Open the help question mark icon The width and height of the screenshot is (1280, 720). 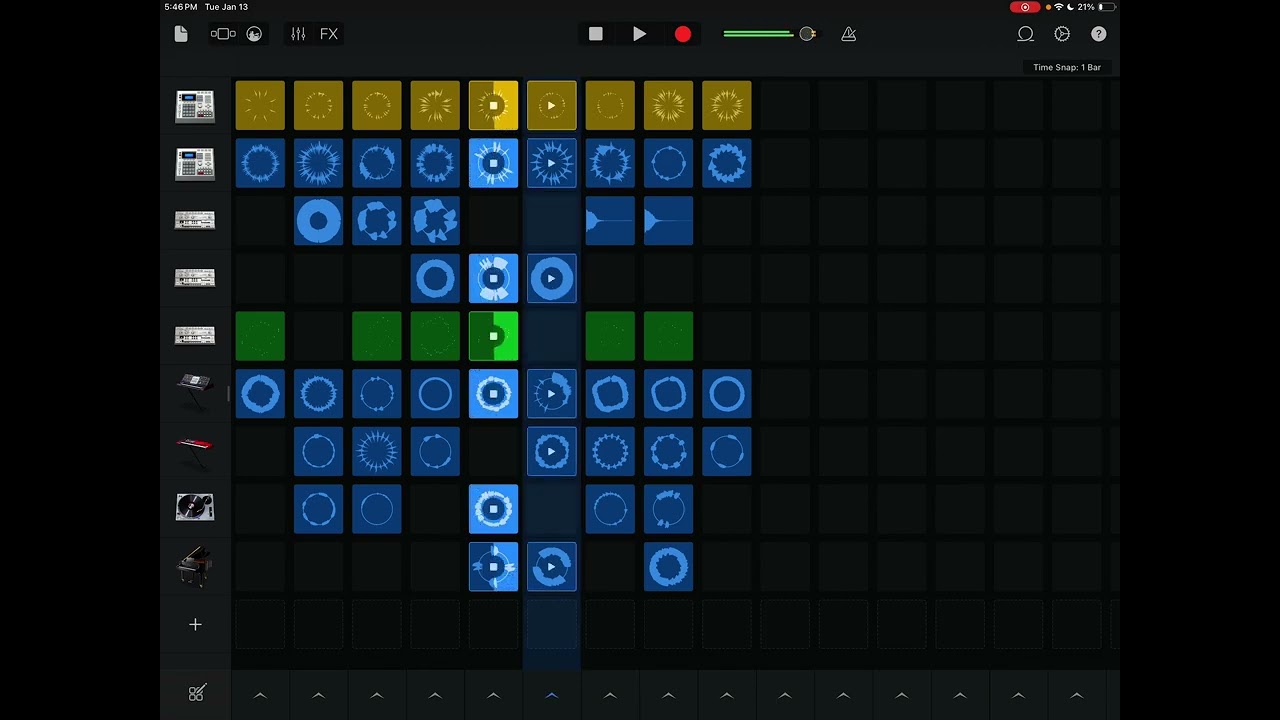click(x=1098, y=34)
